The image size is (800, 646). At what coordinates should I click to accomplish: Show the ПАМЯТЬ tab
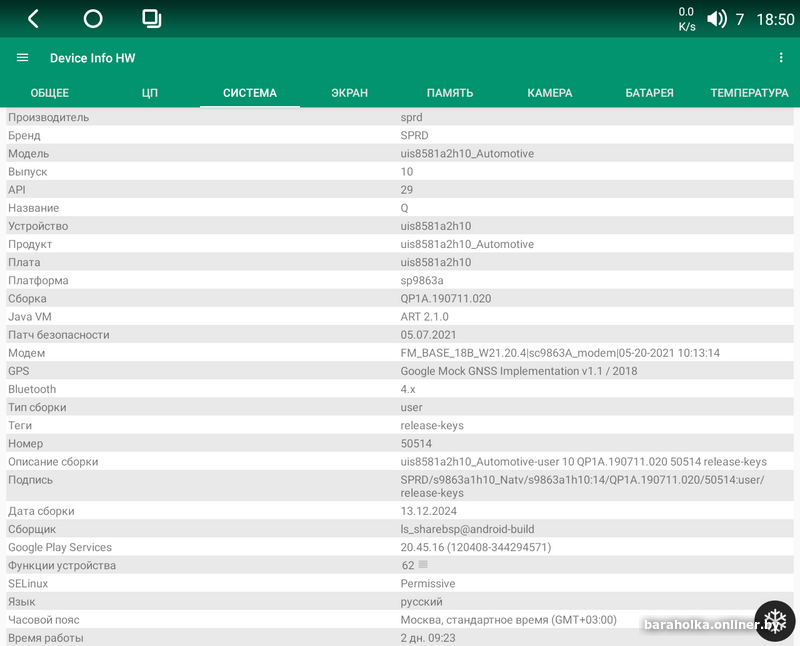450,93
